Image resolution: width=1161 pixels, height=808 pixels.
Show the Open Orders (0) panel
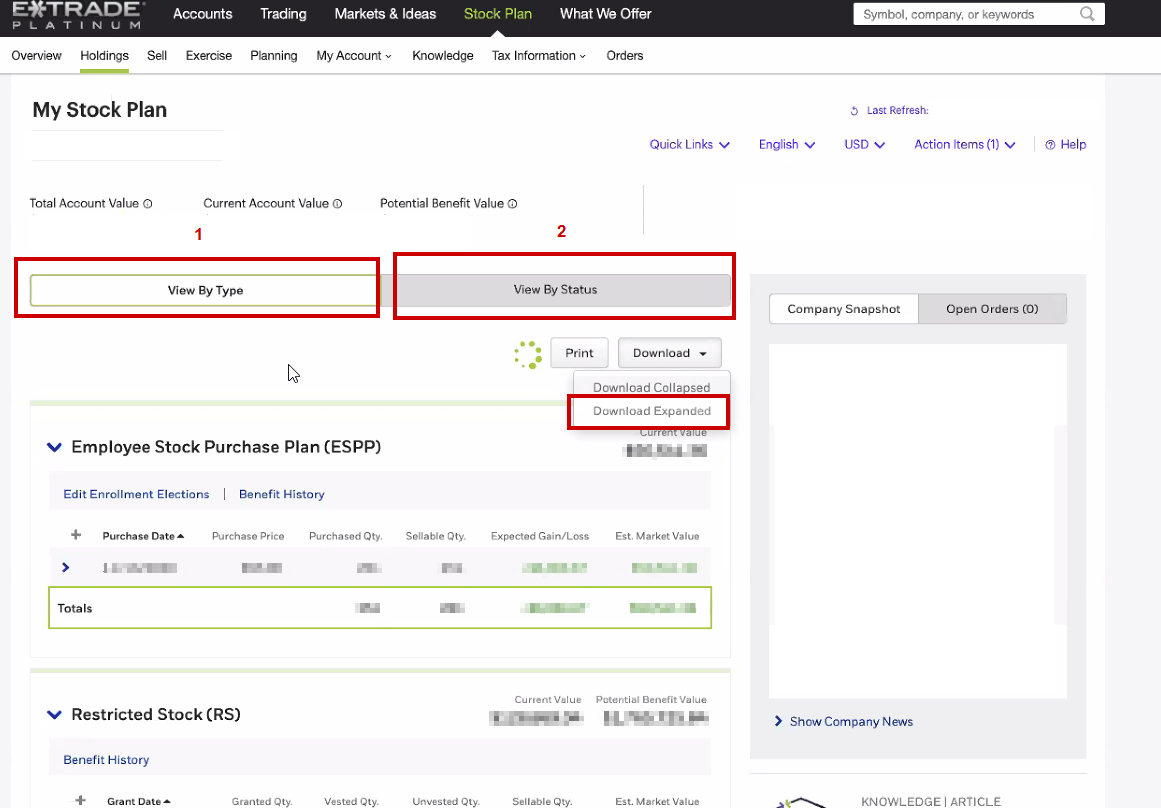click(x=992, y=309)
